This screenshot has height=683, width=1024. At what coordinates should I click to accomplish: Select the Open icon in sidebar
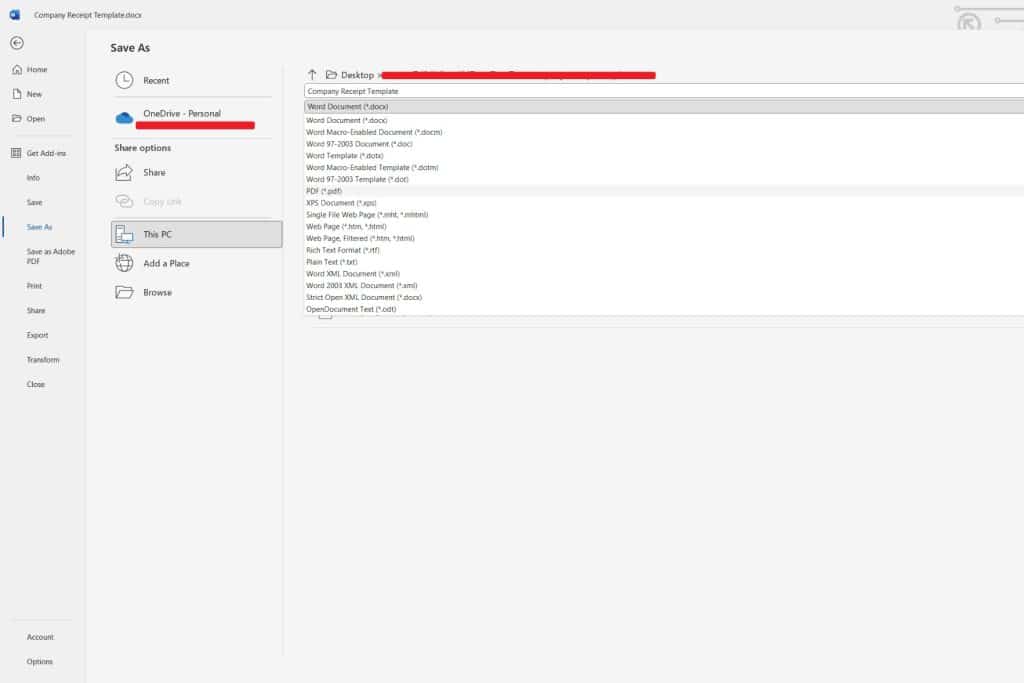pyautogui.click(x=18, y=118)
